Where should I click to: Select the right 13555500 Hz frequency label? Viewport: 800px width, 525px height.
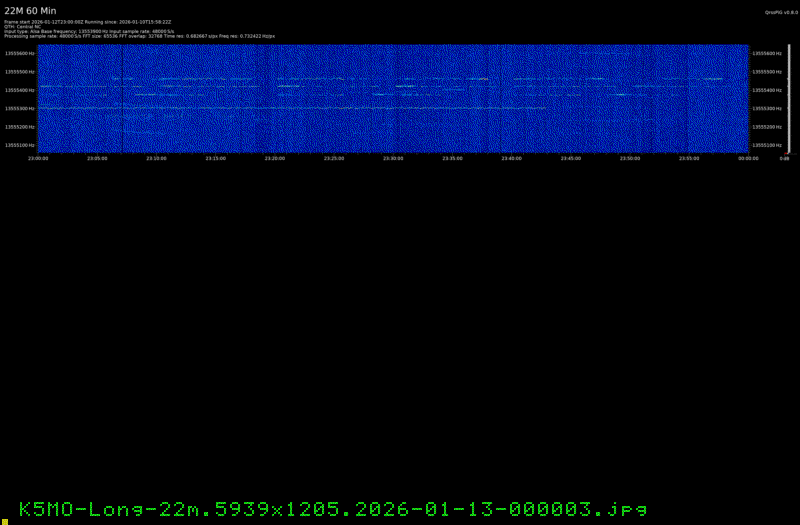pyautogui.click(x=768, y=72)
